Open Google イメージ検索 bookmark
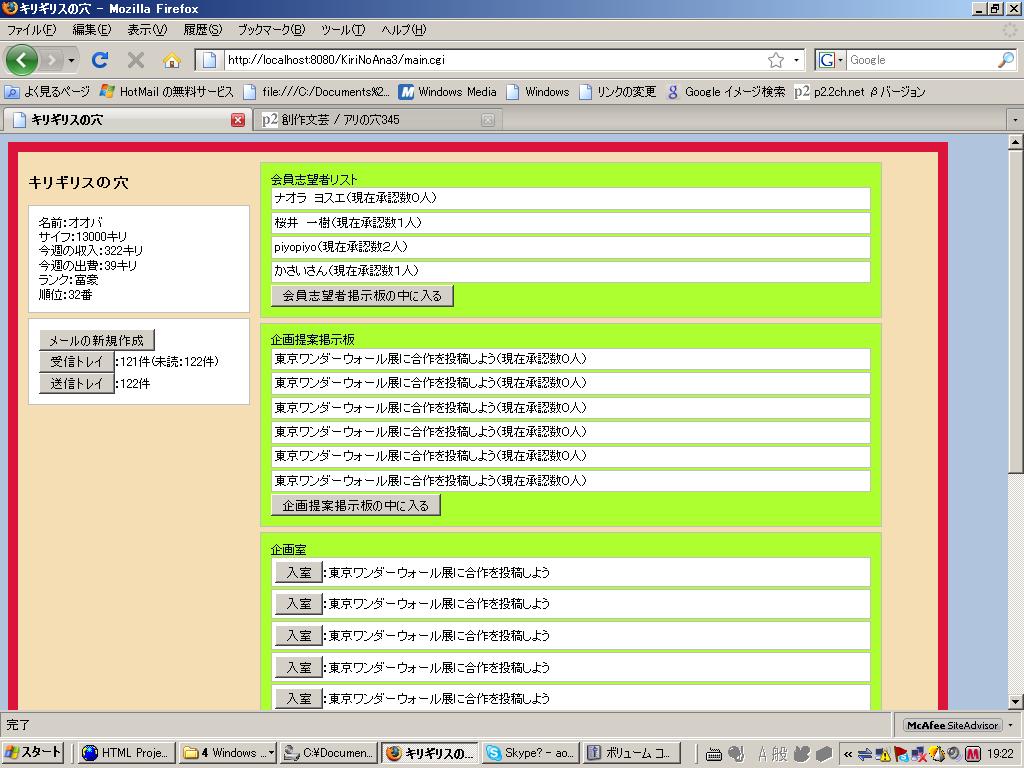The height and width of the screenshot is (768, 1024). click(x=726, y=92)
